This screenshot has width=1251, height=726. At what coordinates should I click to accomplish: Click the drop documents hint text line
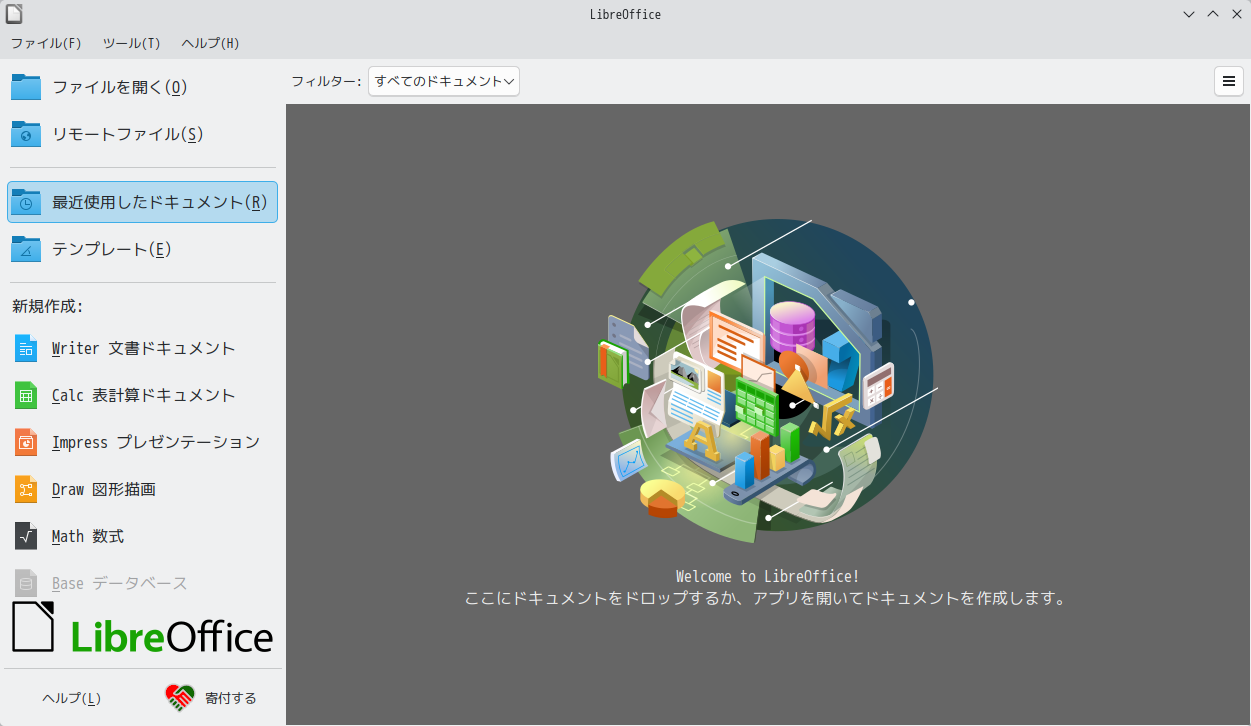pyautogui.click(x=766, y=599)
